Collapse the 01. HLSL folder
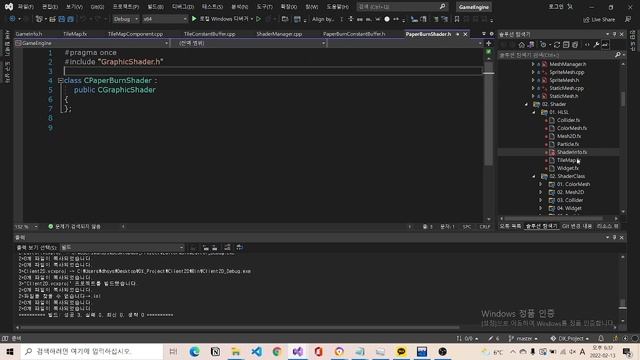The width and height of the screenshot is (640, 360). (x=533, y=112)
